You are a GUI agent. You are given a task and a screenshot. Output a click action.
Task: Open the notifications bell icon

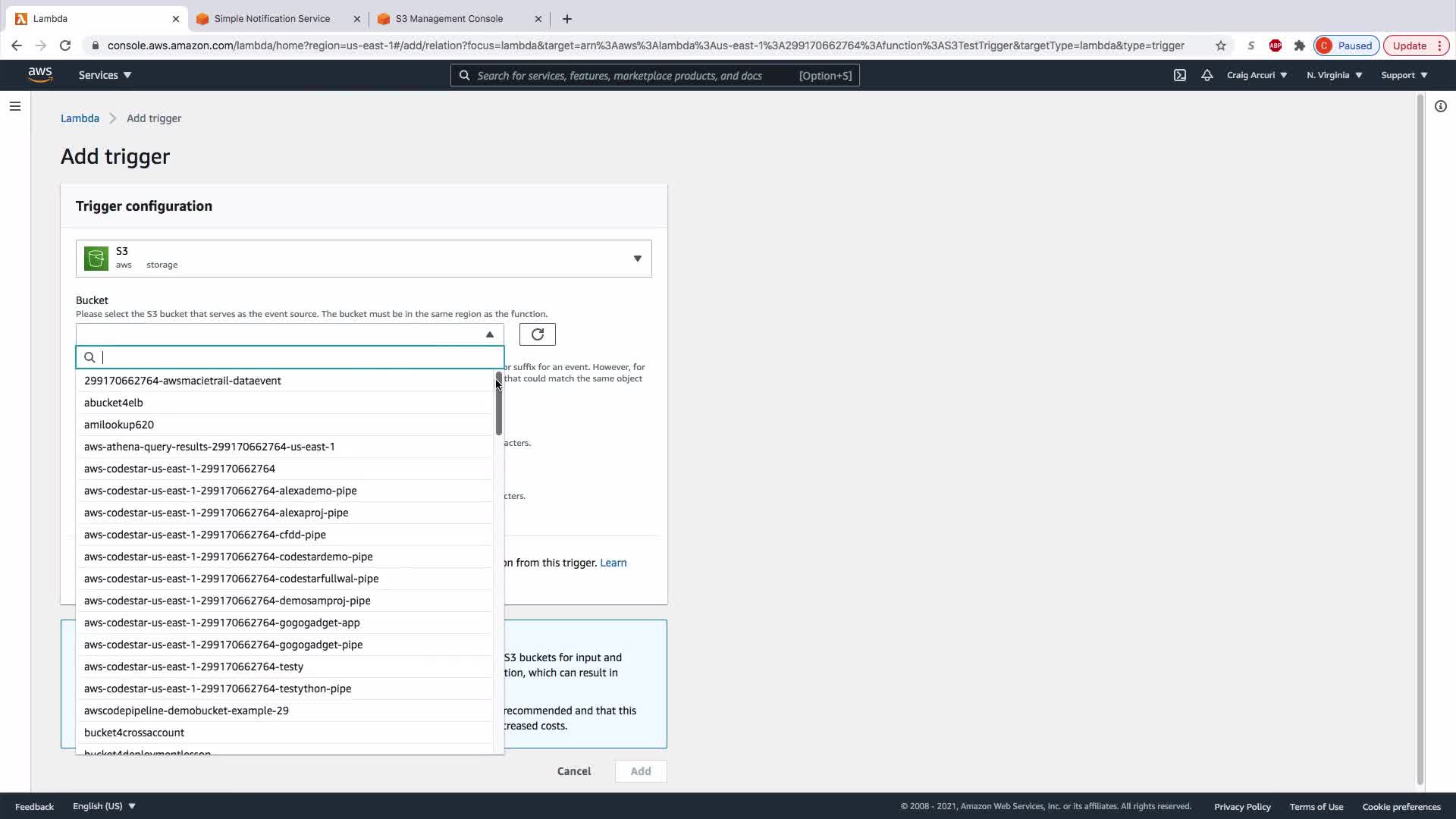tap(1207, 75)
